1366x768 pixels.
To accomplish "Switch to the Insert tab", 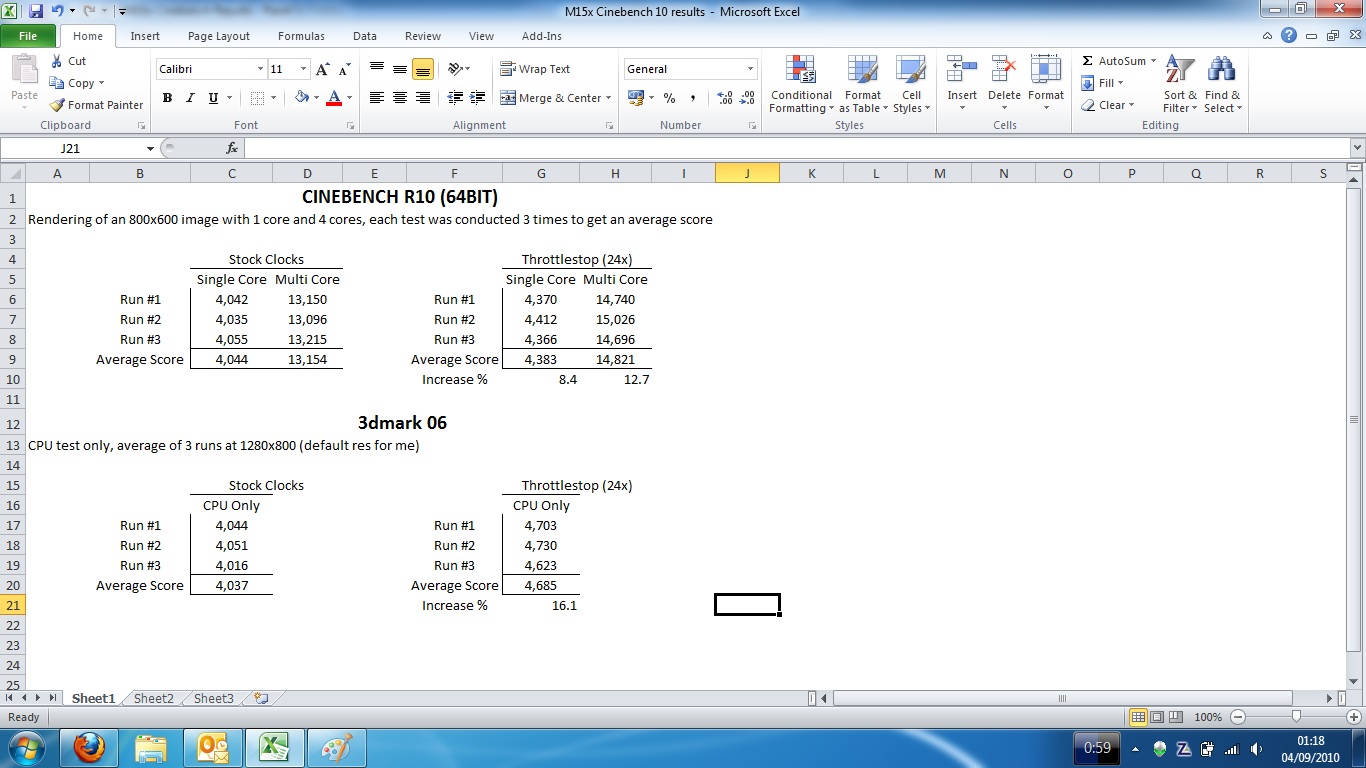I will click(x=145, y=36).
